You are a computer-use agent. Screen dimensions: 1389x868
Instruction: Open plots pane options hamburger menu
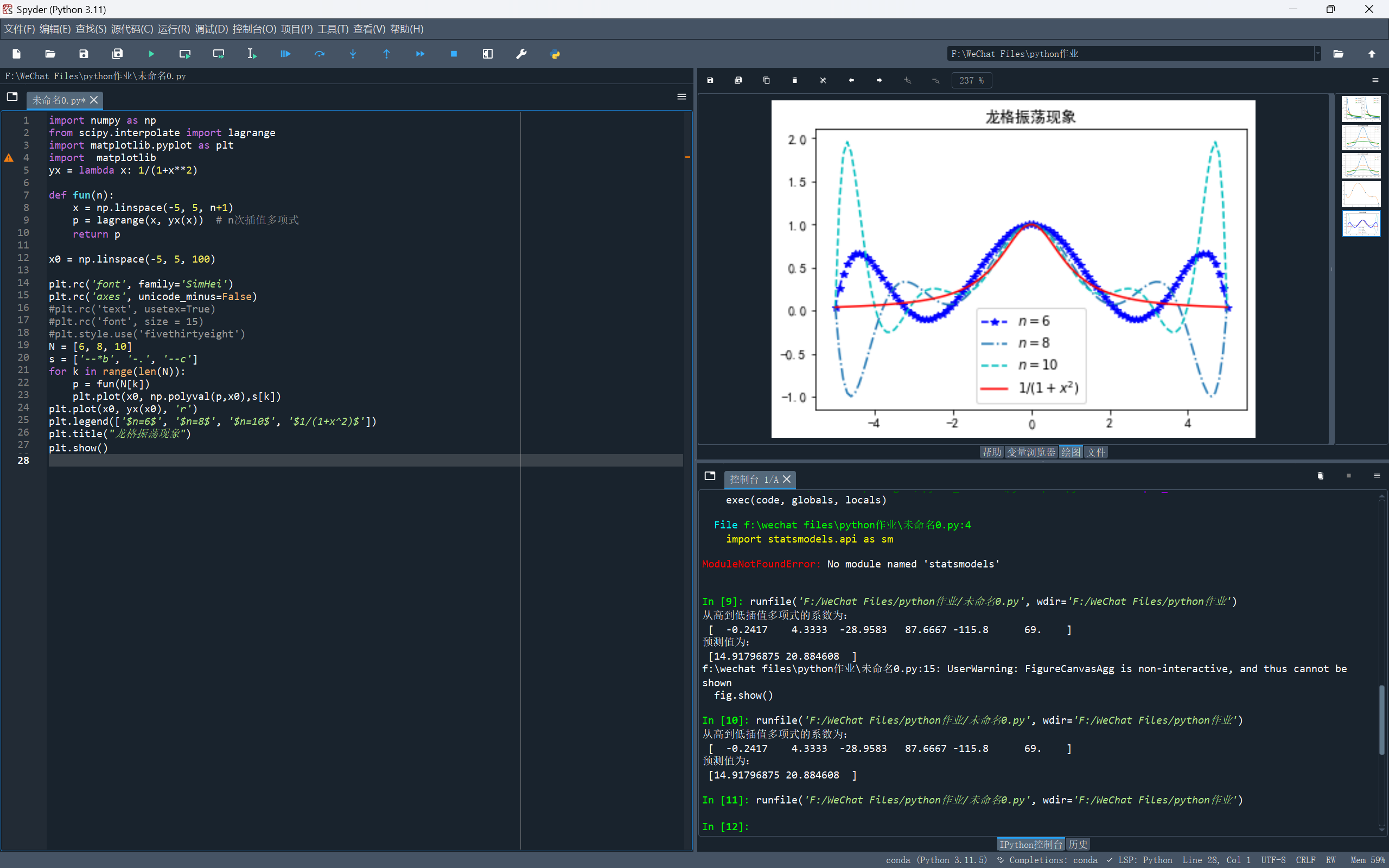coord(1375,80)
